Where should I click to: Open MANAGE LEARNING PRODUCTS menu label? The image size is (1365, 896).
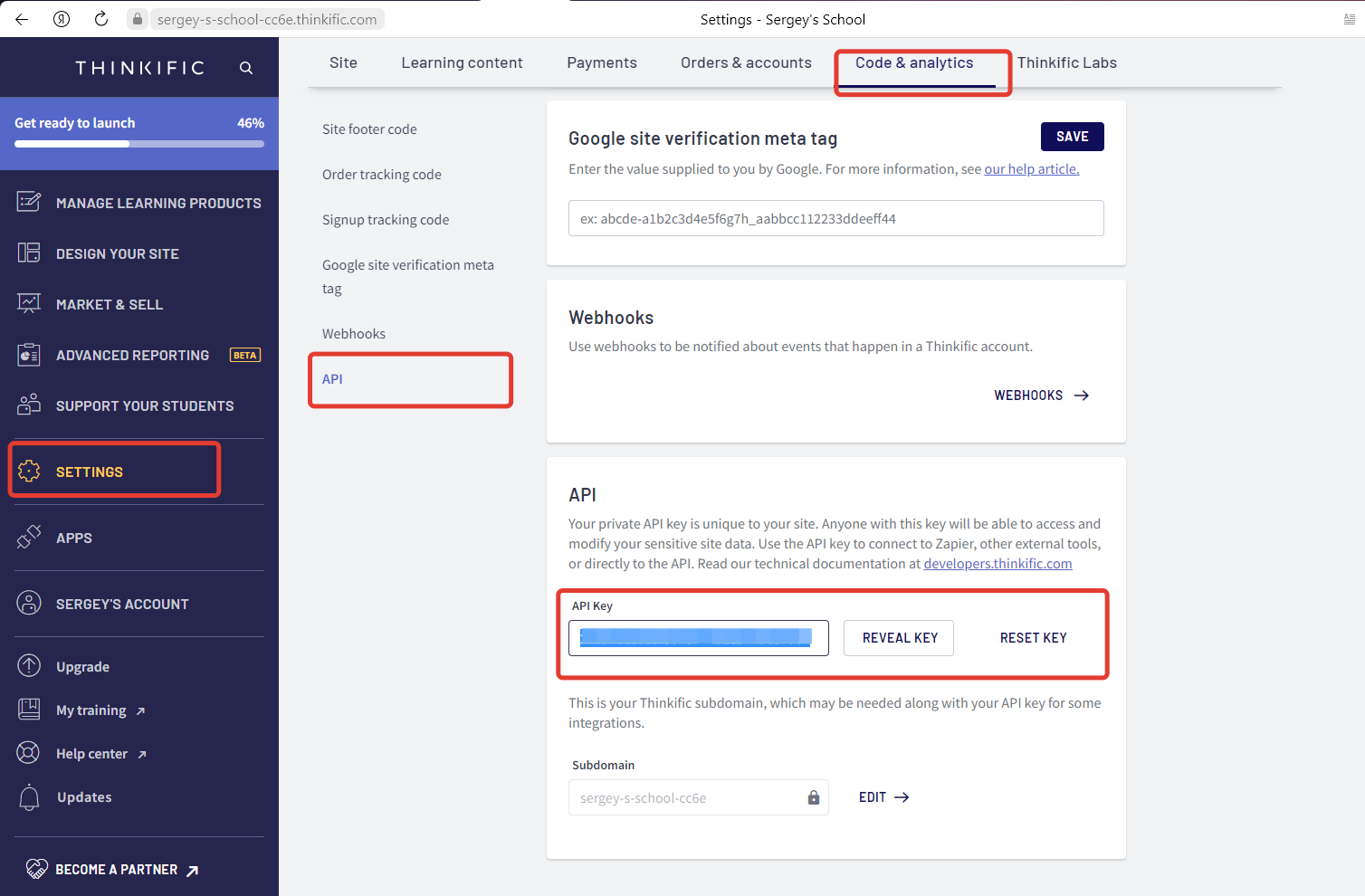click(x=158, y=204)
